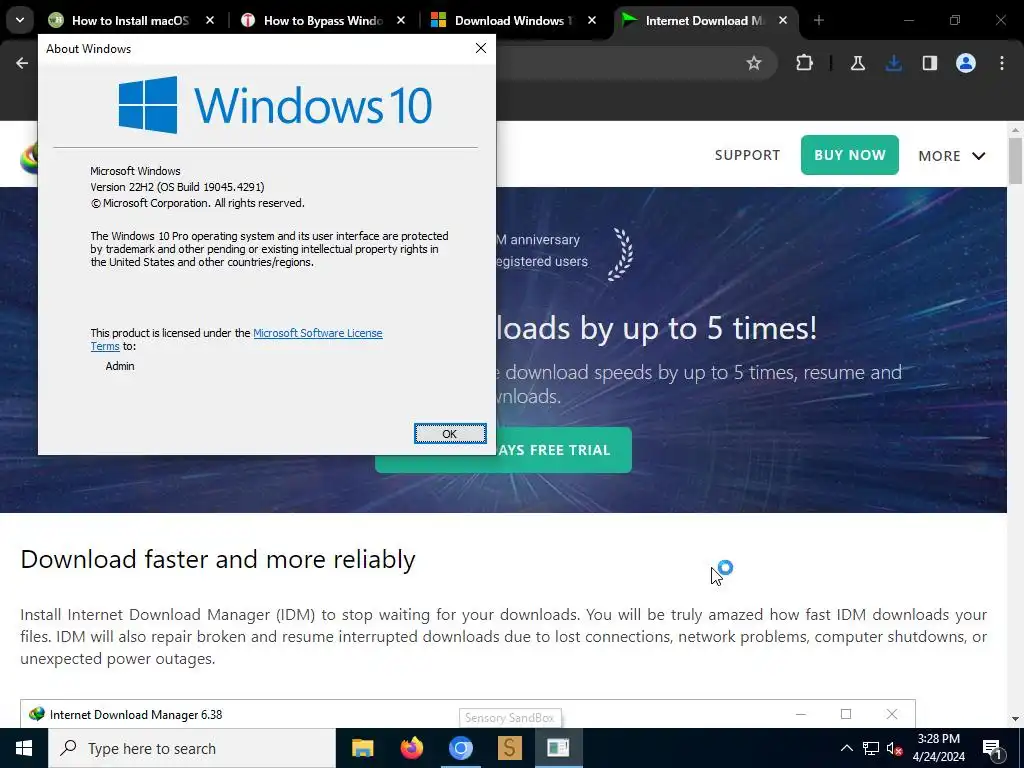1024x768 pixels.
Task: Open SUPPORT page on IDM site
Action: tap(747, 155)
